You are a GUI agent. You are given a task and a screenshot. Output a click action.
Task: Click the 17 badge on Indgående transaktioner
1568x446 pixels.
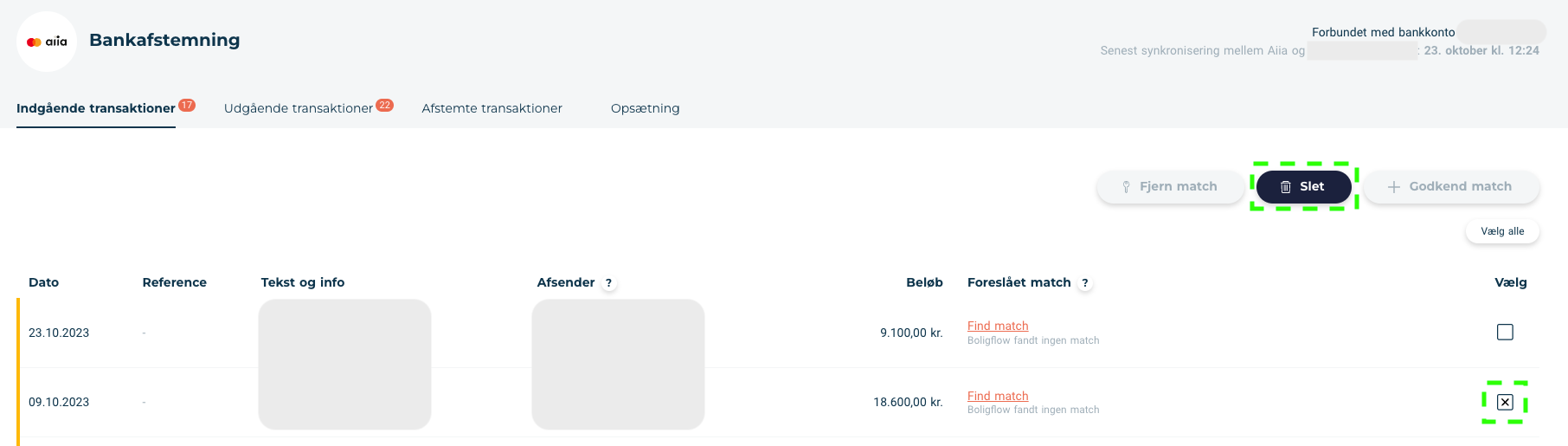coord(187,105)
